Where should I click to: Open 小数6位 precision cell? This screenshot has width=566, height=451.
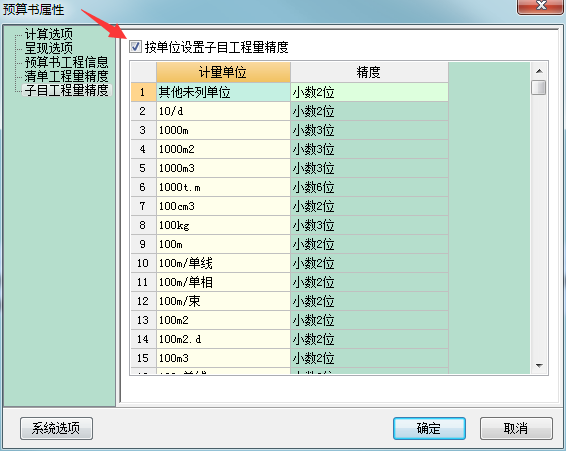(369, 187)
